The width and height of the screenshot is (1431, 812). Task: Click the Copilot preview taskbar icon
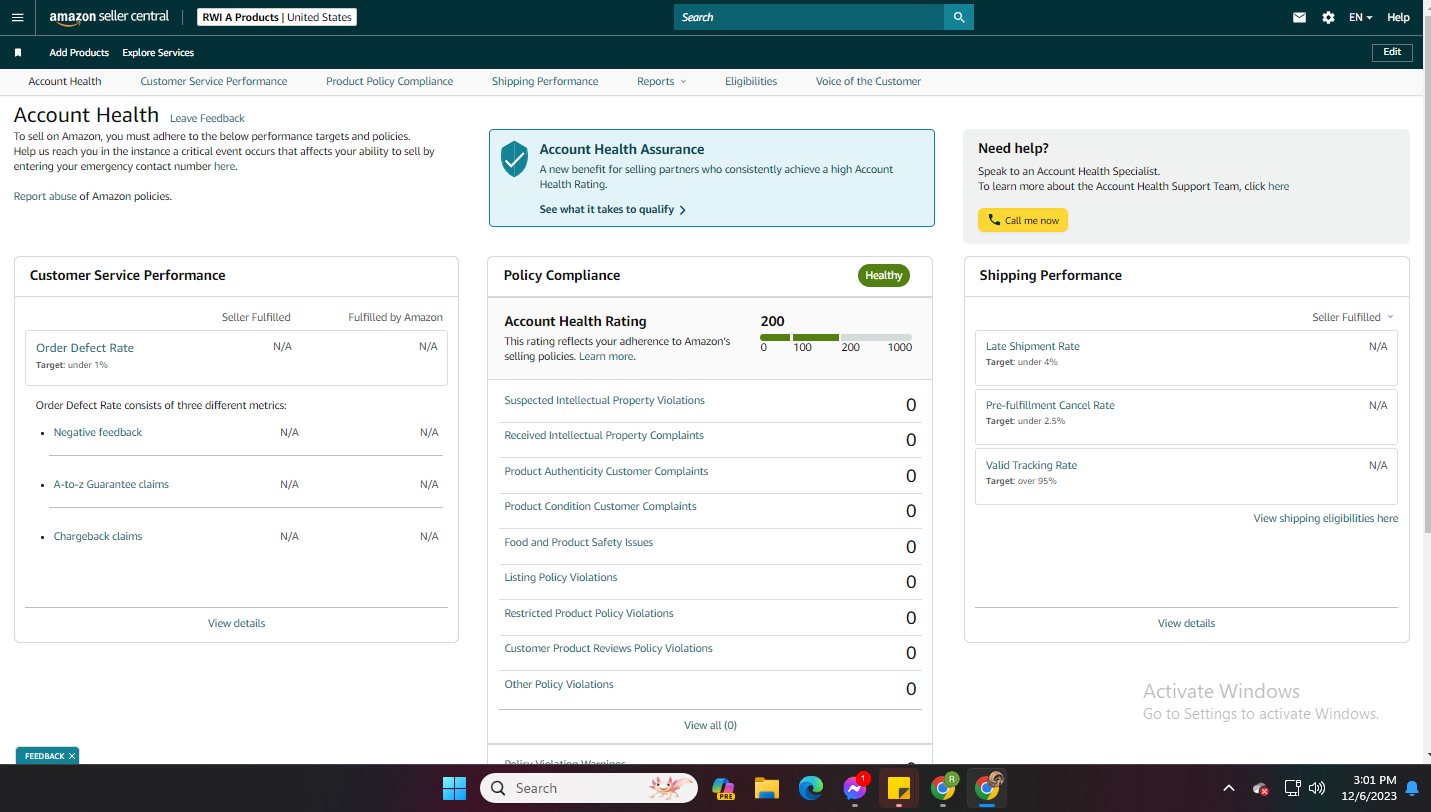click(x=723, y=788)
